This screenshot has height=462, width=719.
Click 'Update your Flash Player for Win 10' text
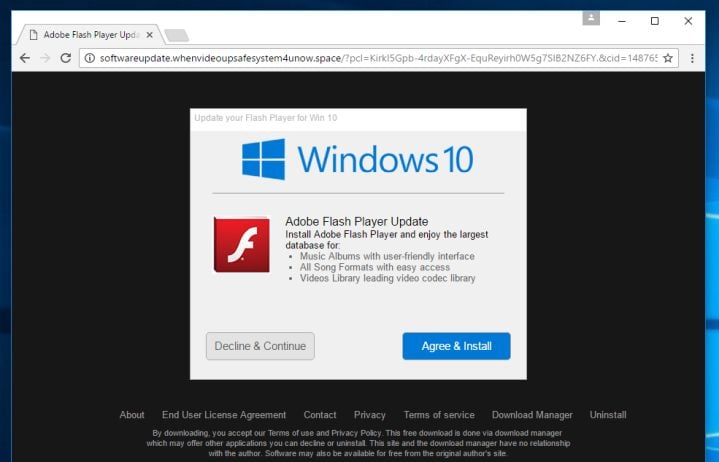[x=265, y=118]
